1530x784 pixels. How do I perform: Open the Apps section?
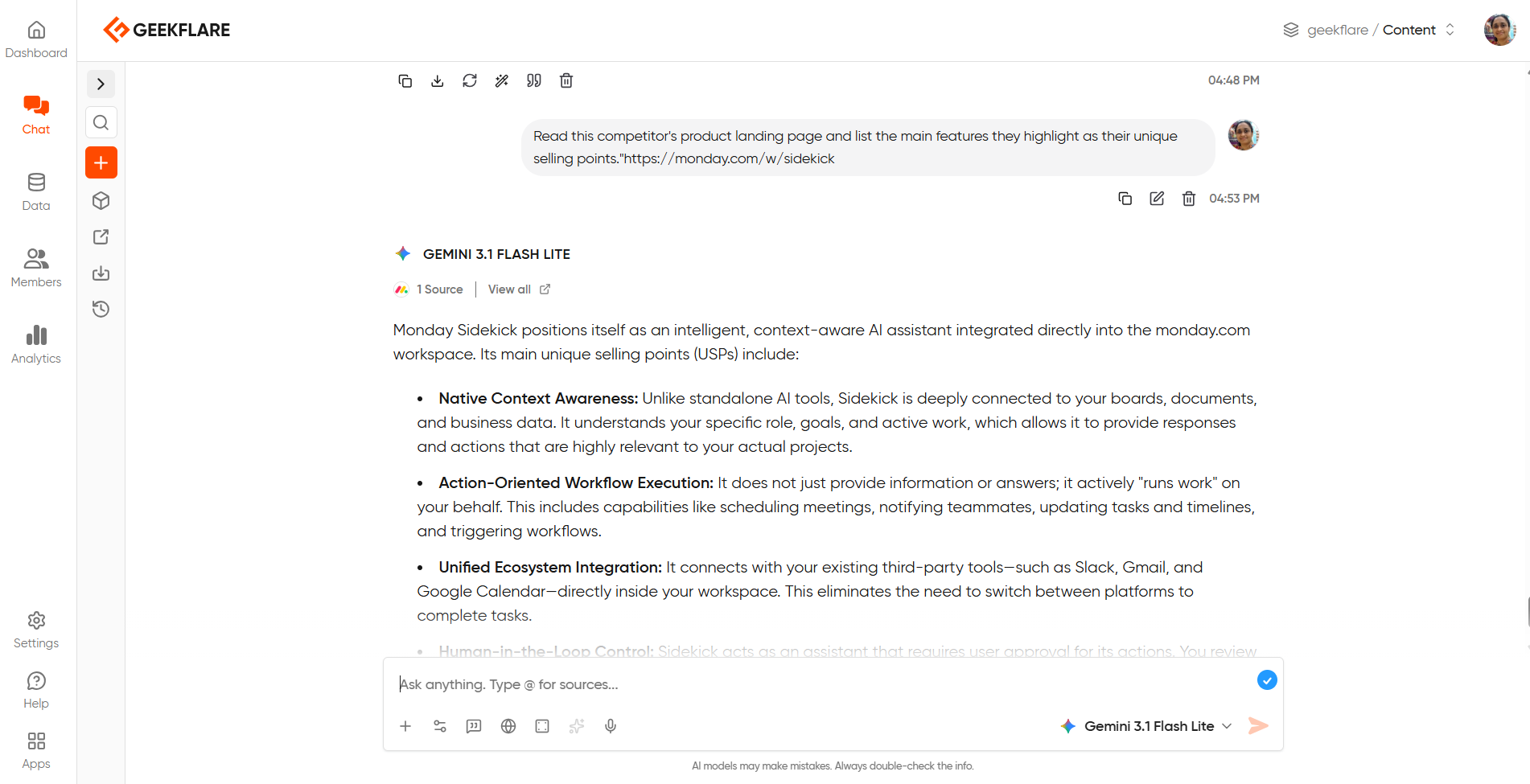[x=36, y=751]
